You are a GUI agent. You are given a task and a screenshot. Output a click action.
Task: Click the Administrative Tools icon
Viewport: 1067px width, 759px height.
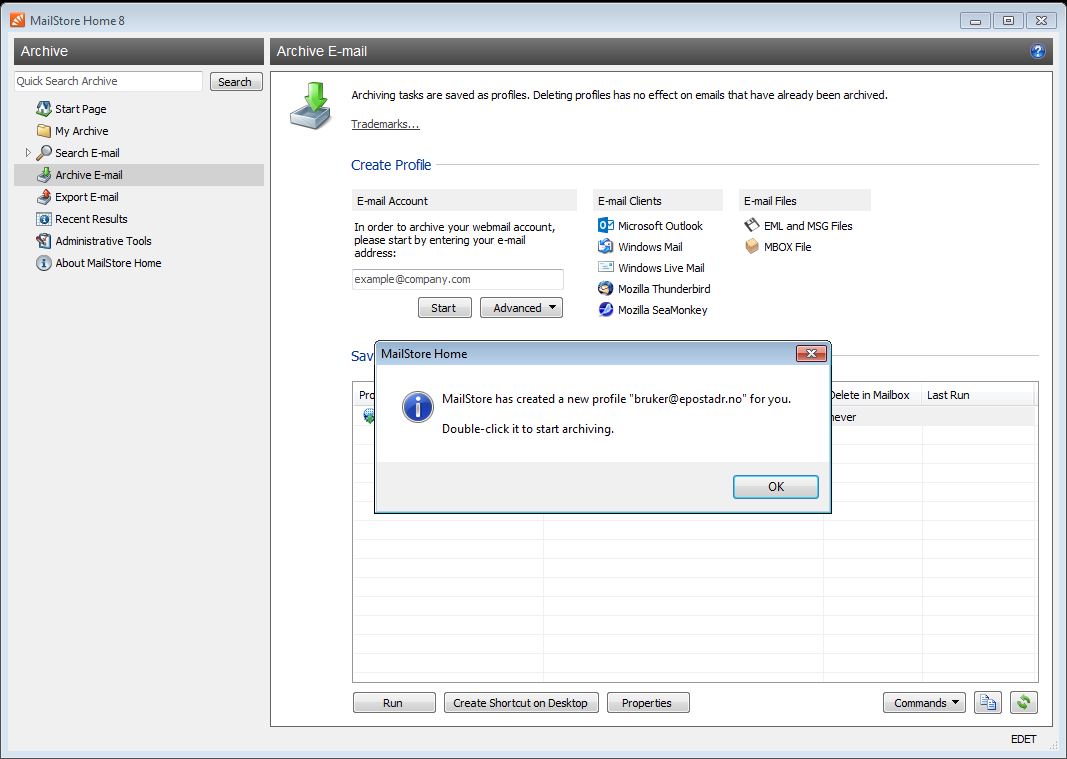tap(44, 241)
